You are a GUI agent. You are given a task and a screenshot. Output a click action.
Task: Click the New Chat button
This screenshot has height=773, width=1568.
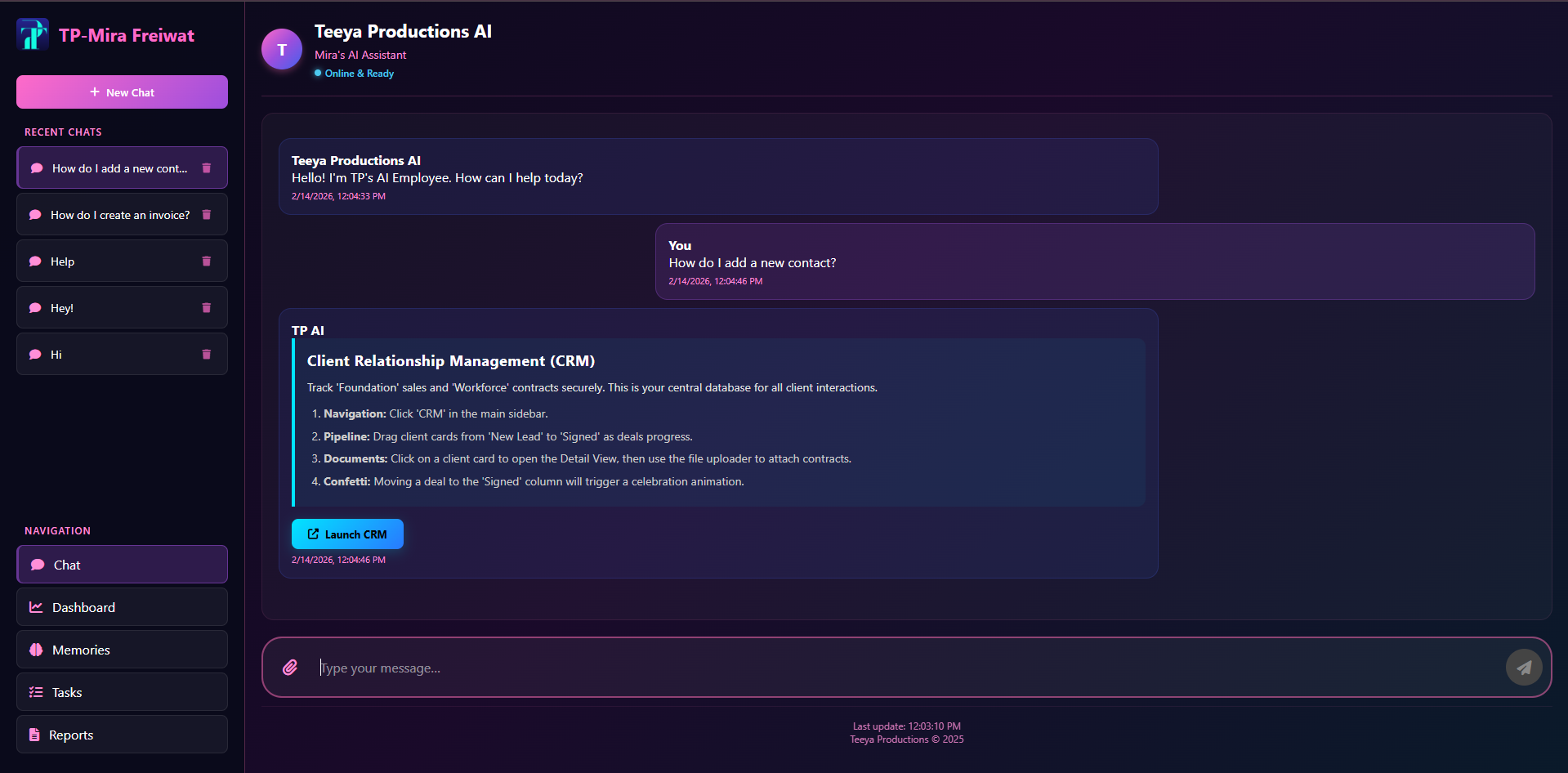(121, 92)
